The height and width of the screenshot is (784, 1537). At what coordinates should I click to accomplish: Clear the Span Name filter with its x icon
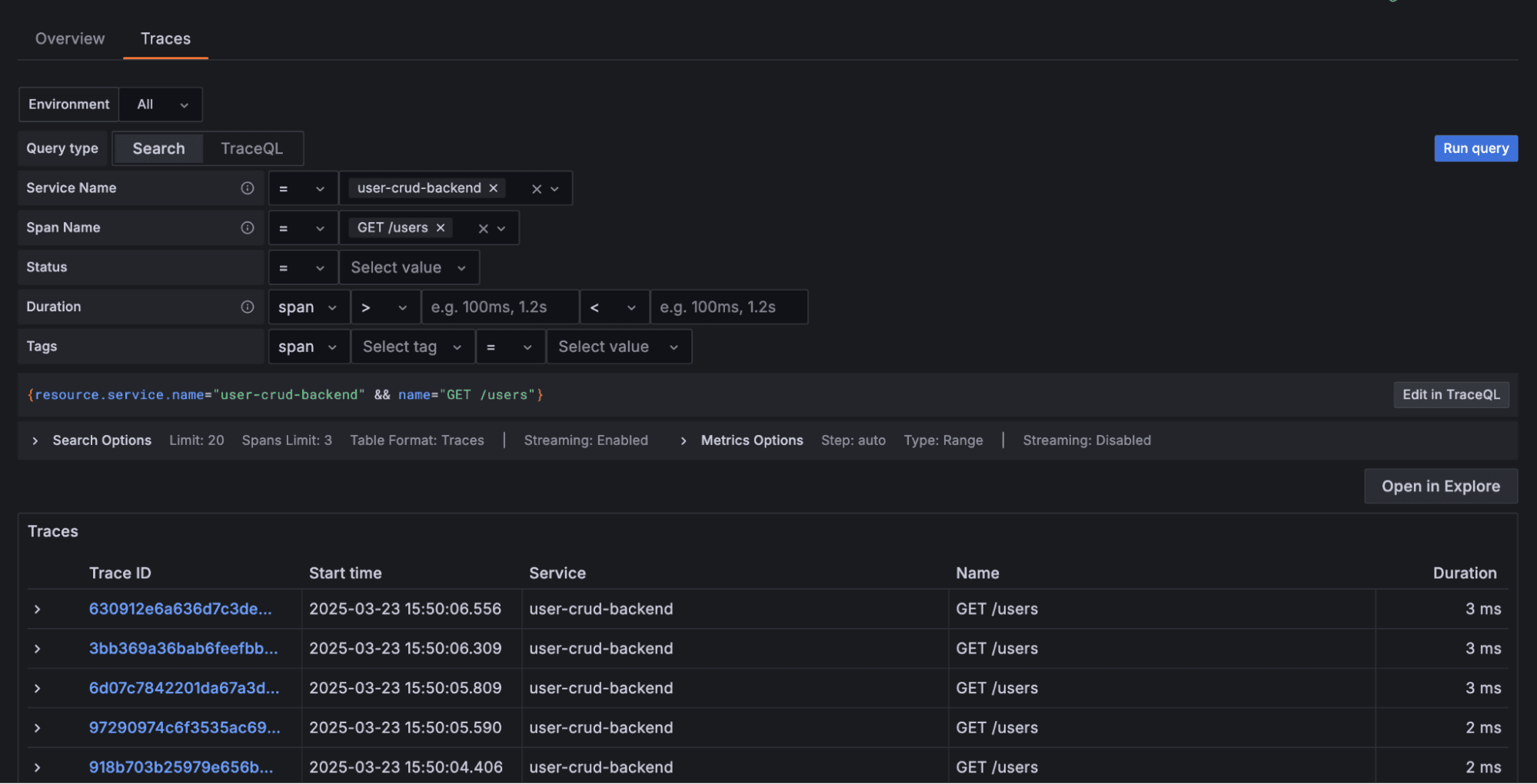click(482, 228)
